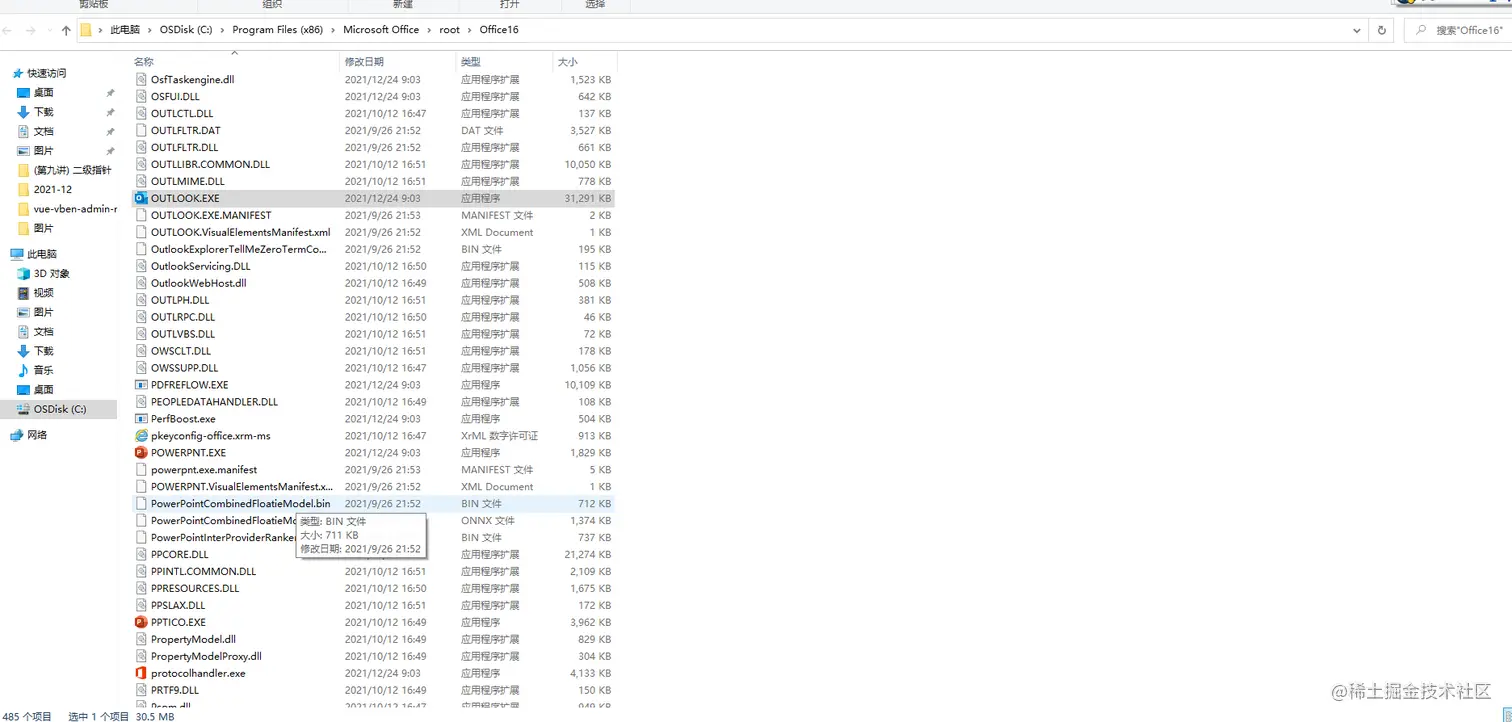
Task: Click the PPTICO.EXE file icon
Action: [x=141, y=622]
